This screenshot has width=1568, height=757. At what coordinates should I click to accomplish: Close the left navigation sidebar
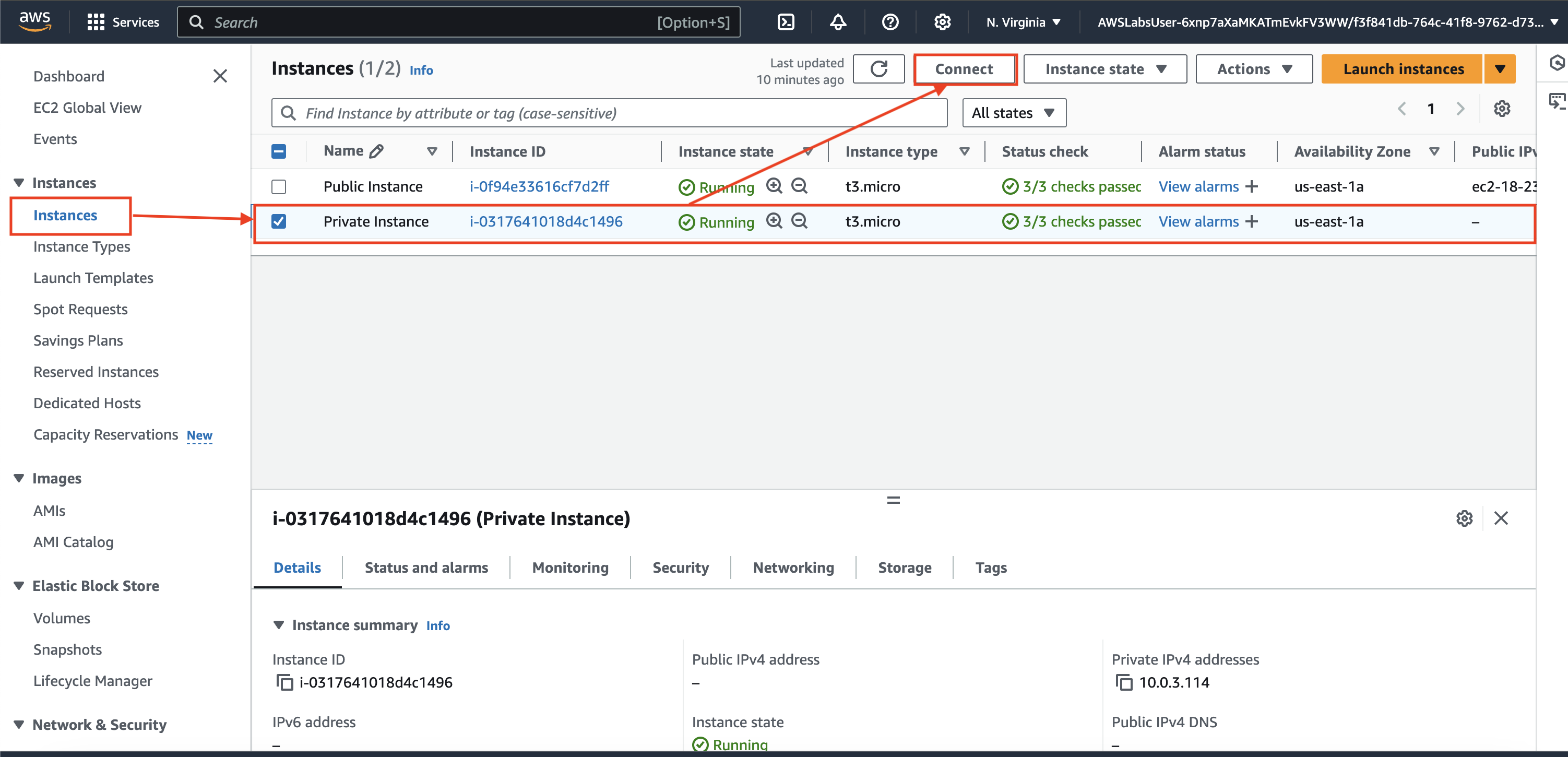[x=220, y=76]
